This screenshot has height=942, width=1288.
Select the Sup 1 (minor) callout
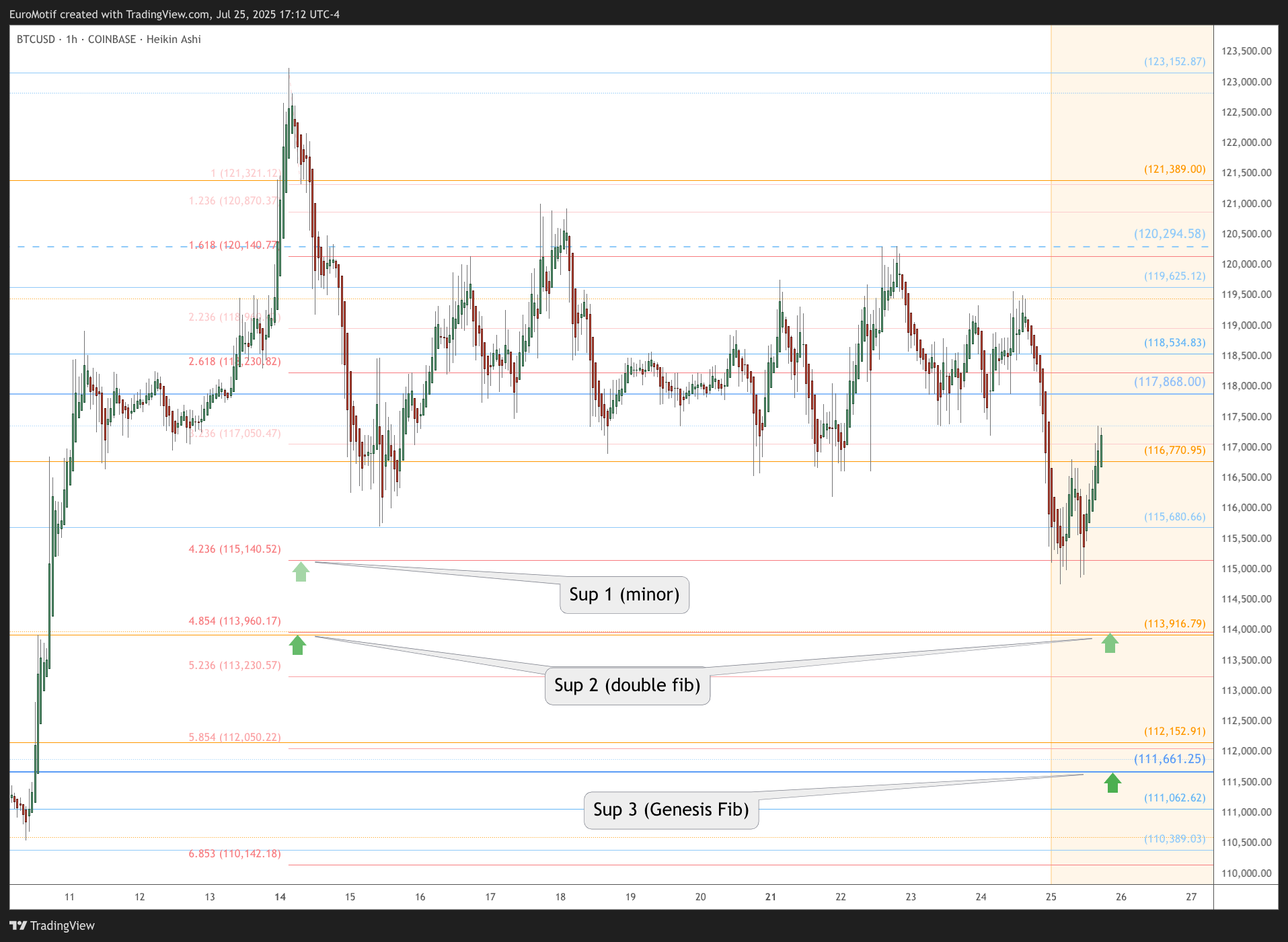click(624, 594)
